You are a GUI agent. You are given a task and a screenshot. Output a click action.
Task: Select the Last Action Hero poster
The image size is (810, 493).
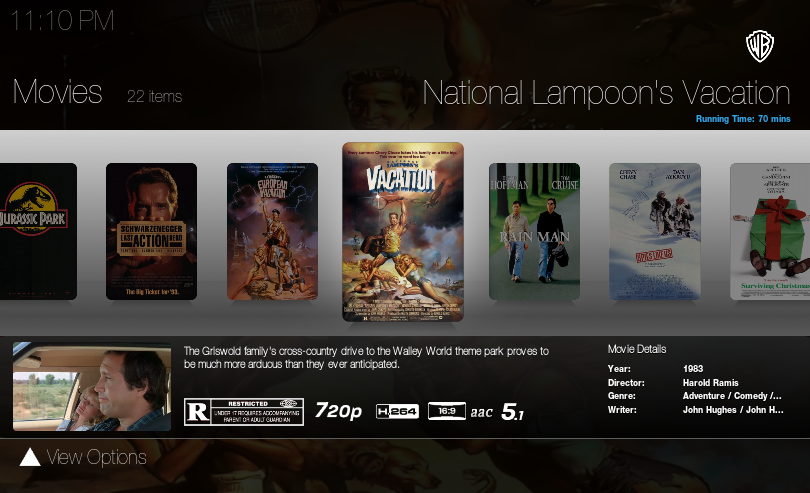coord(151,232)
